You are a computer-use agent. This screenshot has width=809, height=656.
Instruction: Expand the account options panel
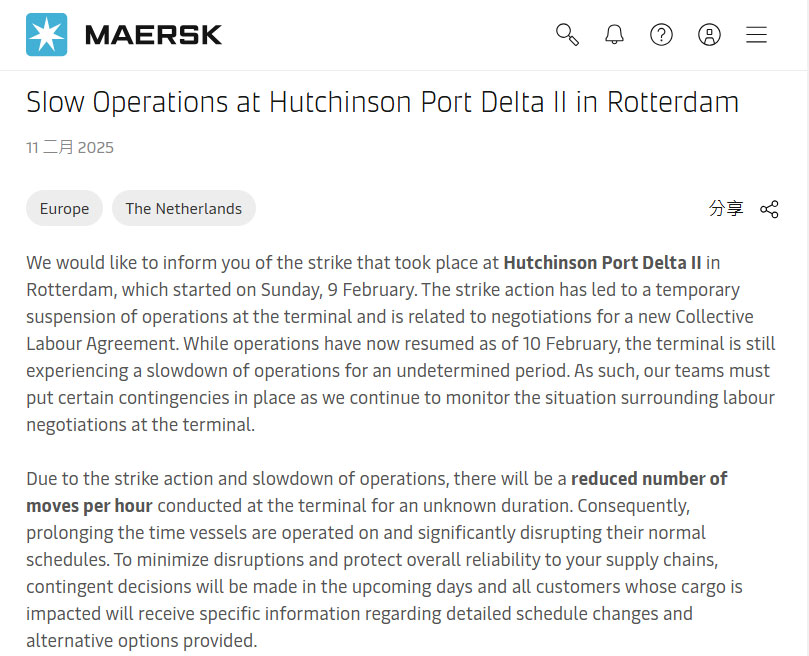(x=709, y=34)
